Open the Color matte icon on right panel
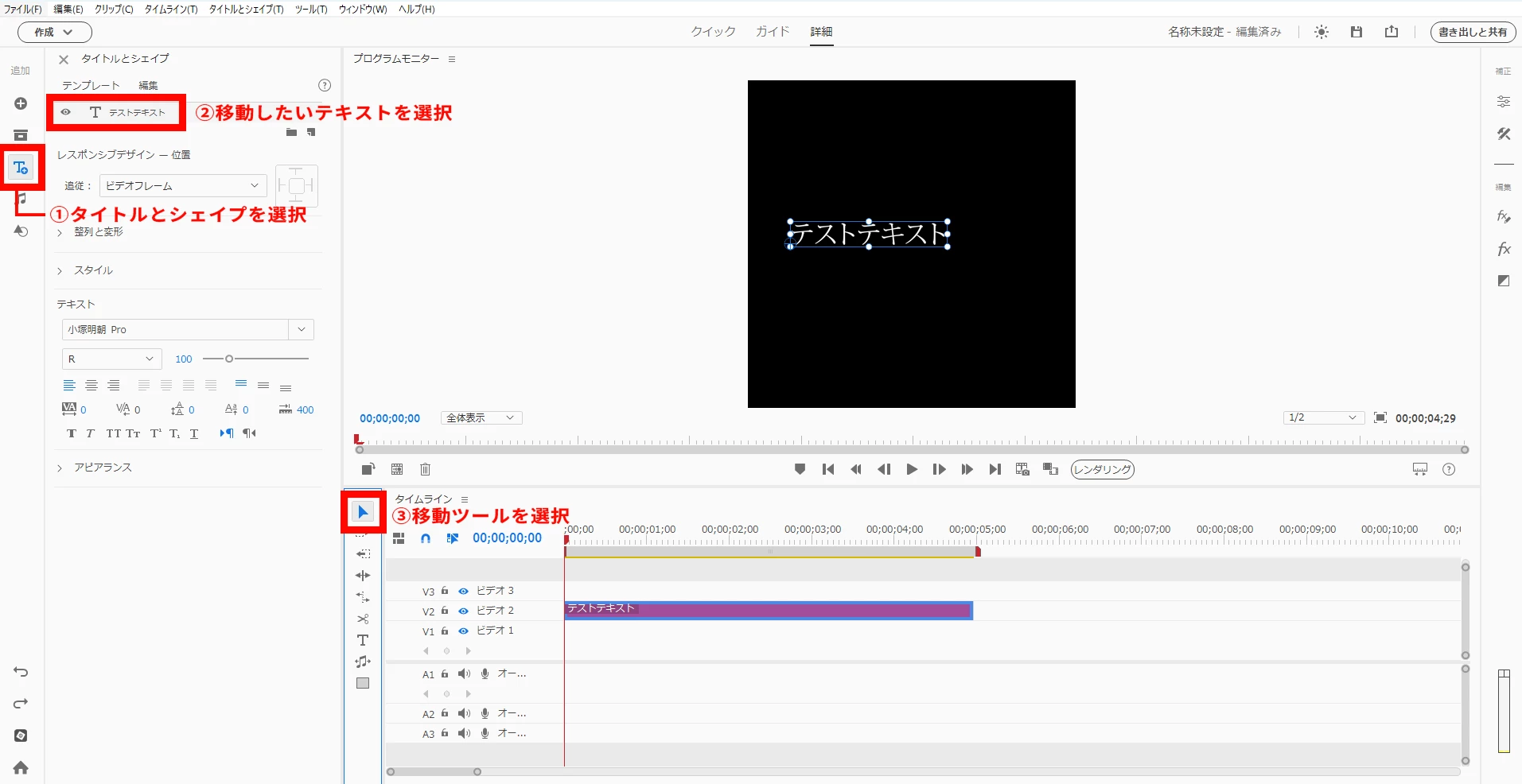Viewport: 1522px width, 784px height. pyautogui.click(x=1504, y=281)
